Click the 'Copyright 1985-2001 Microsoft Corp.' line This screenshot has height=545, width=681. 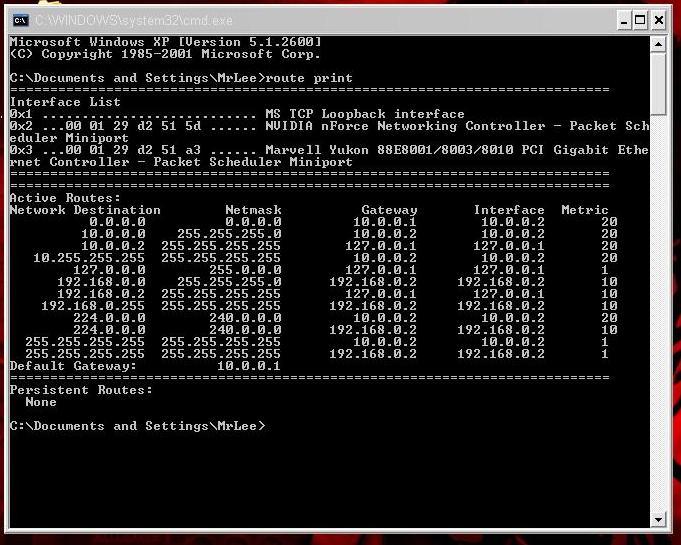coord(165,54)
